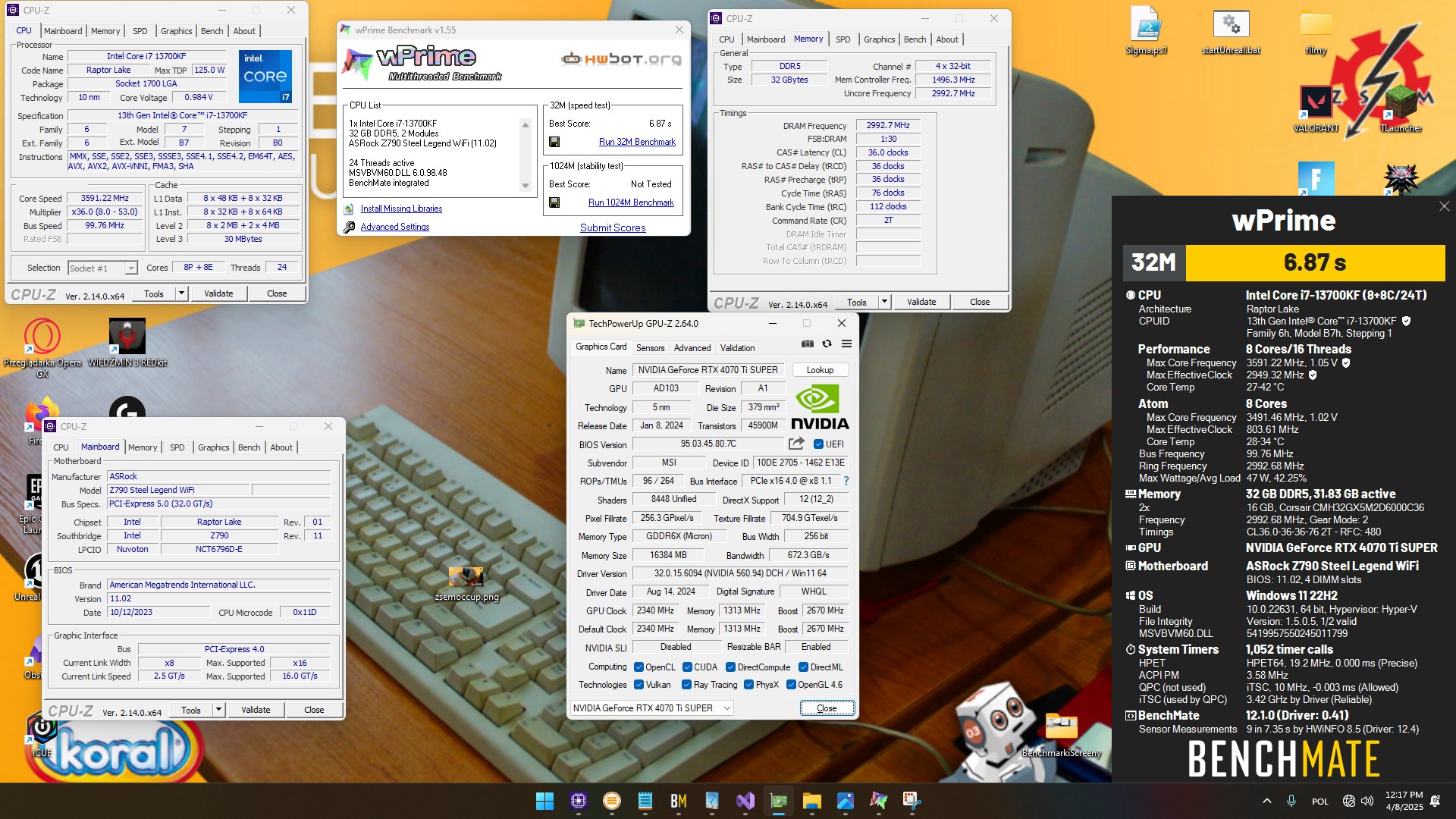Open CPU-Z icon in taskbar

[x=579, y=801]
